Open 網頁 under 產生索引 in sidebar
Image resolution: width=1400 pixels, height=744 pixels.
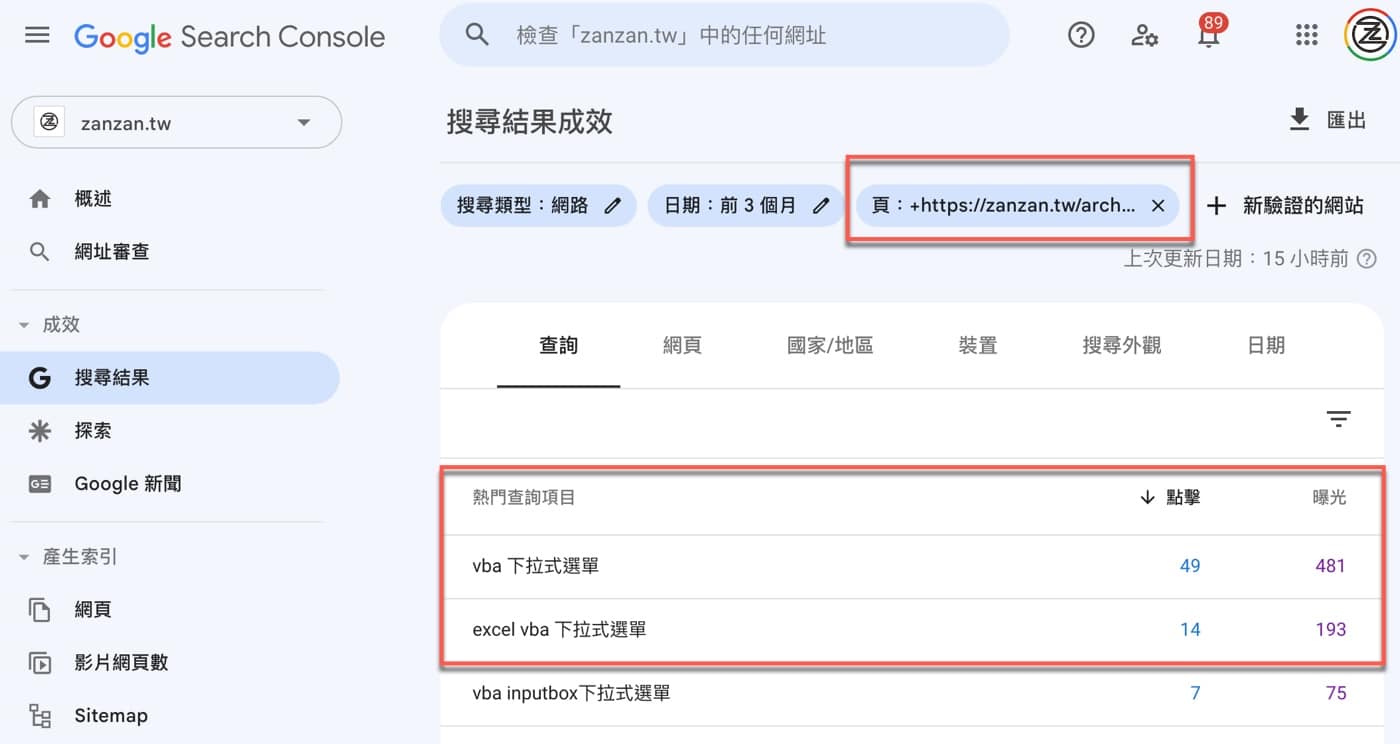tap(93, 610)
